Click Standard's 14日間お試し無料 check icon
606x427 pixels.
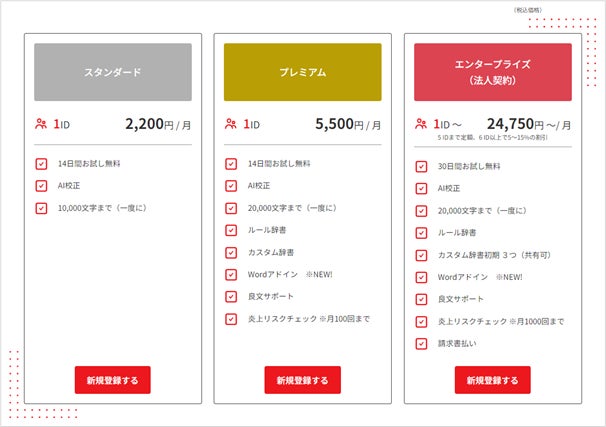point(41,163)
